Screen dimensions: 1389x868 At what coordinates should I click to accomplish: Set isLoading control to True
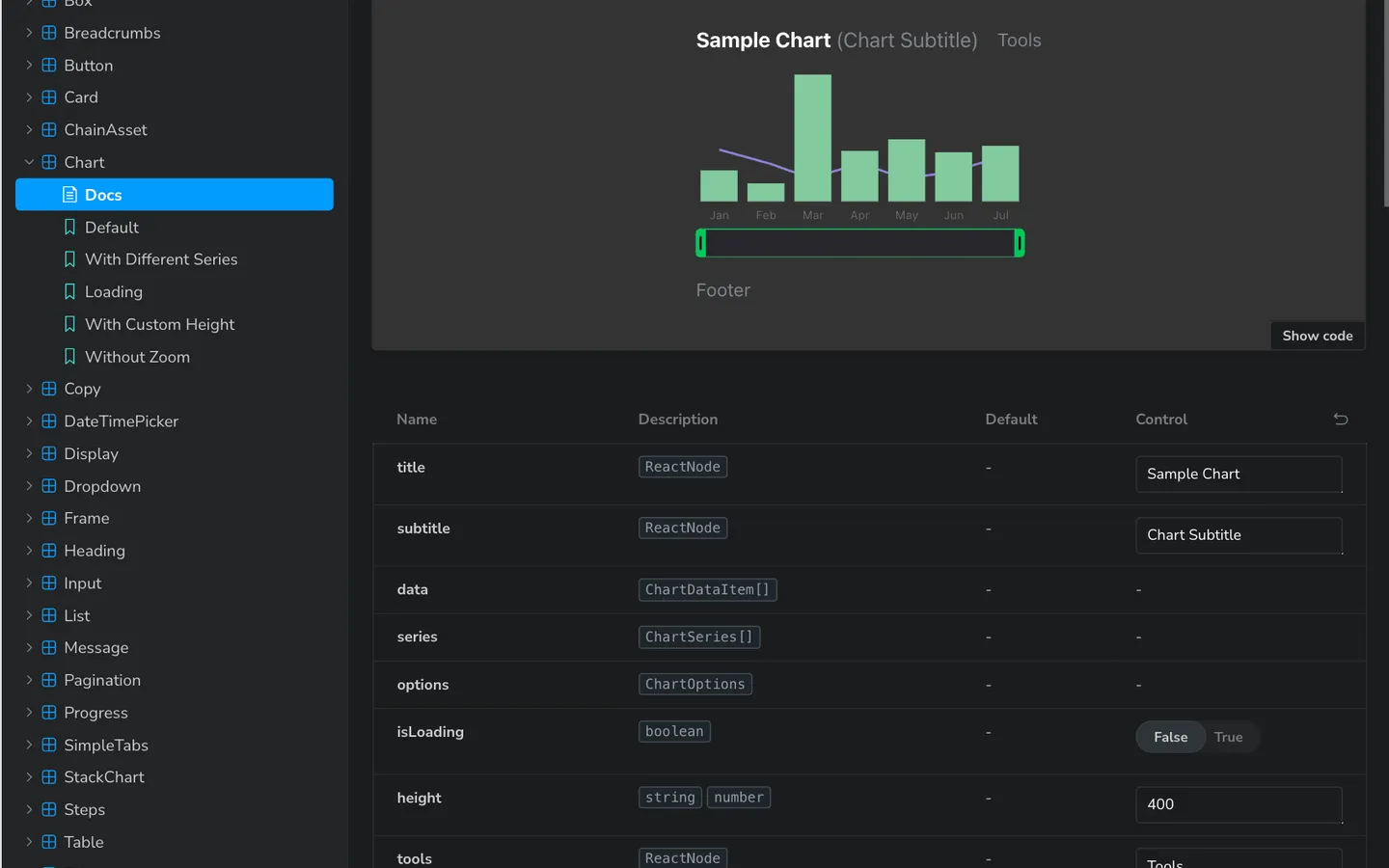pos(1228,737)
